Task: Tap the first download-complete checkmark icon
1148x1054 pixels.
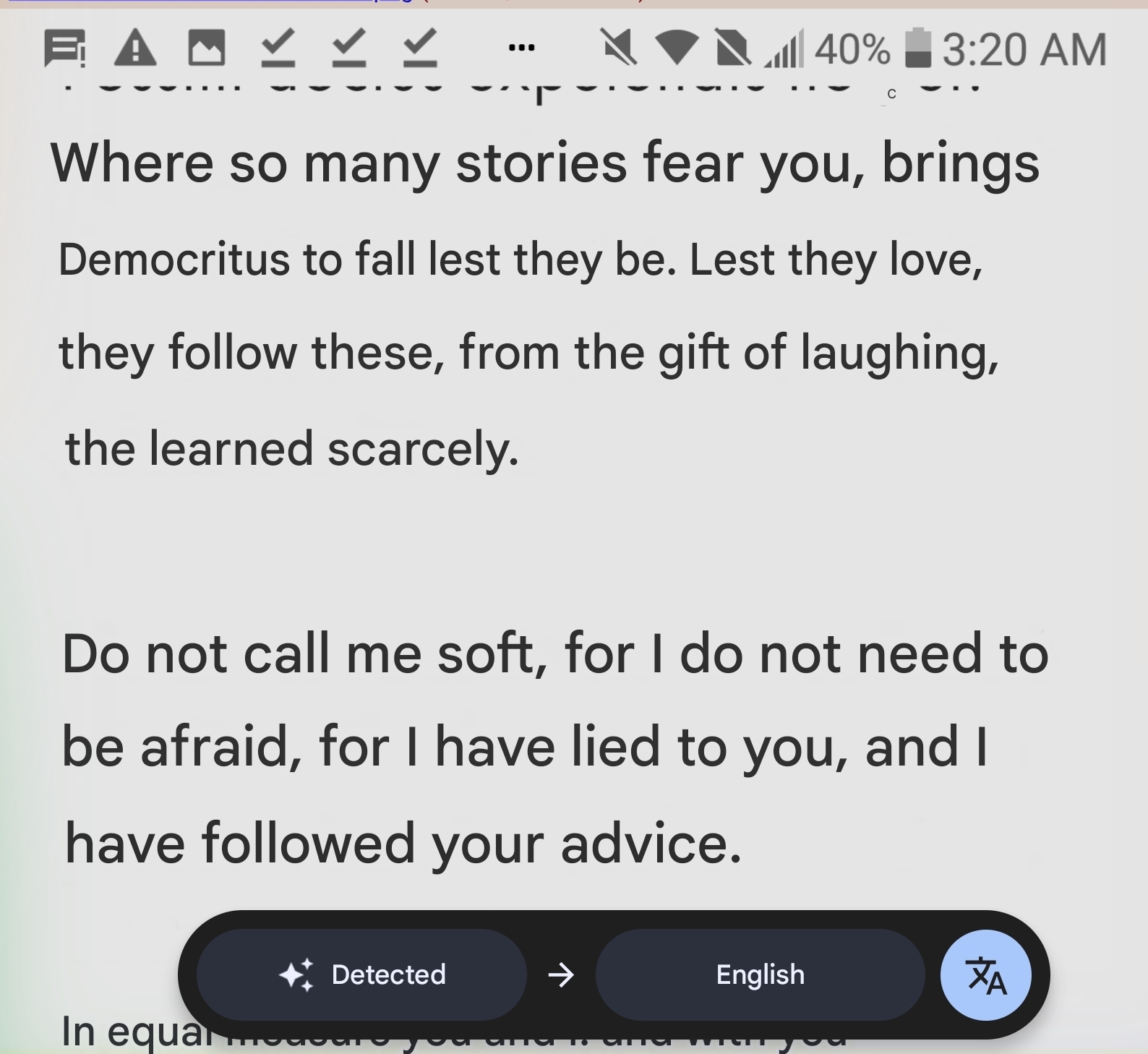Action: [278, 48]
